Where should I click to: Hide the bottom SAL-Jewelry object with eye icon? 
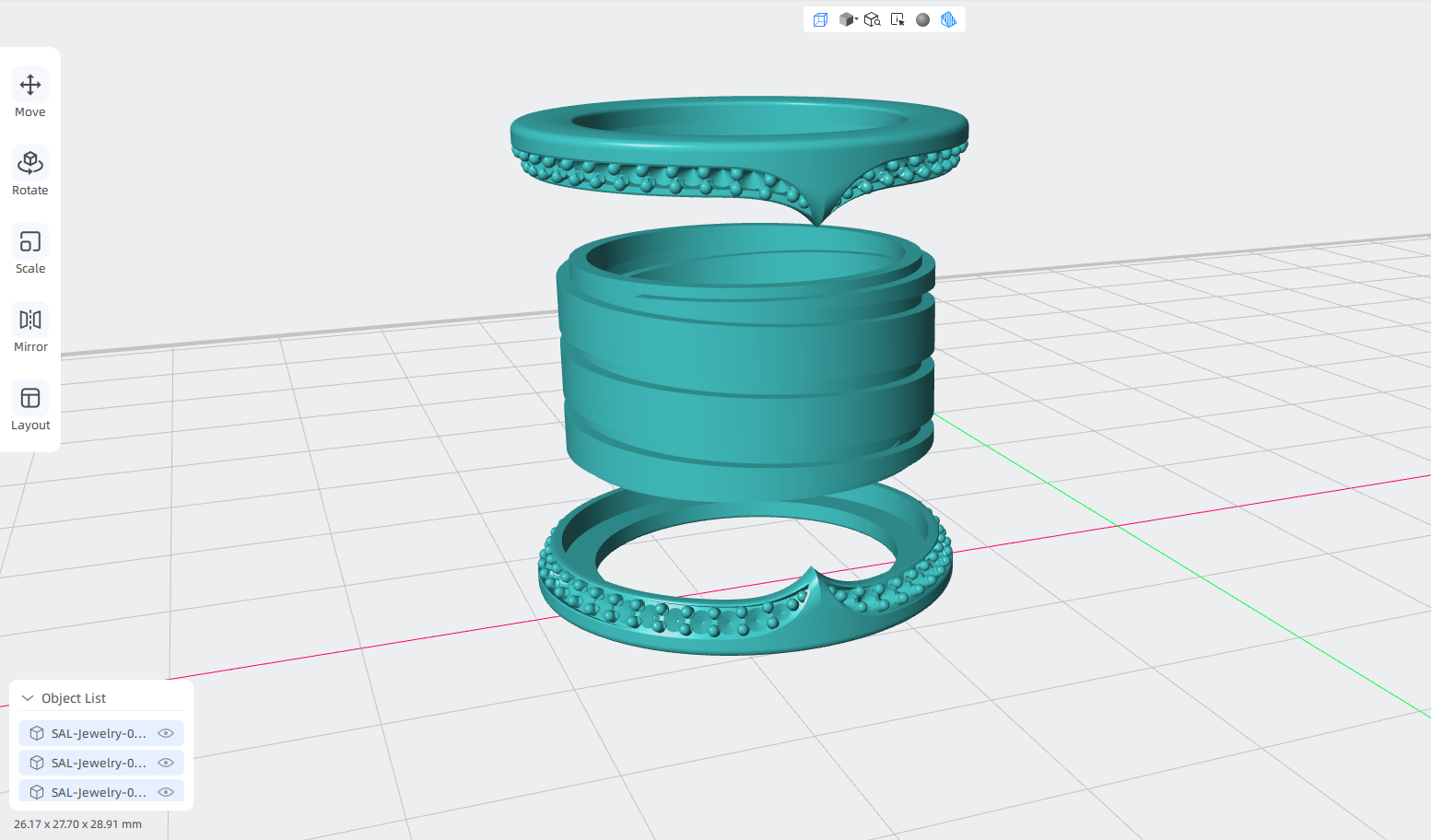[x=166, y=792]
